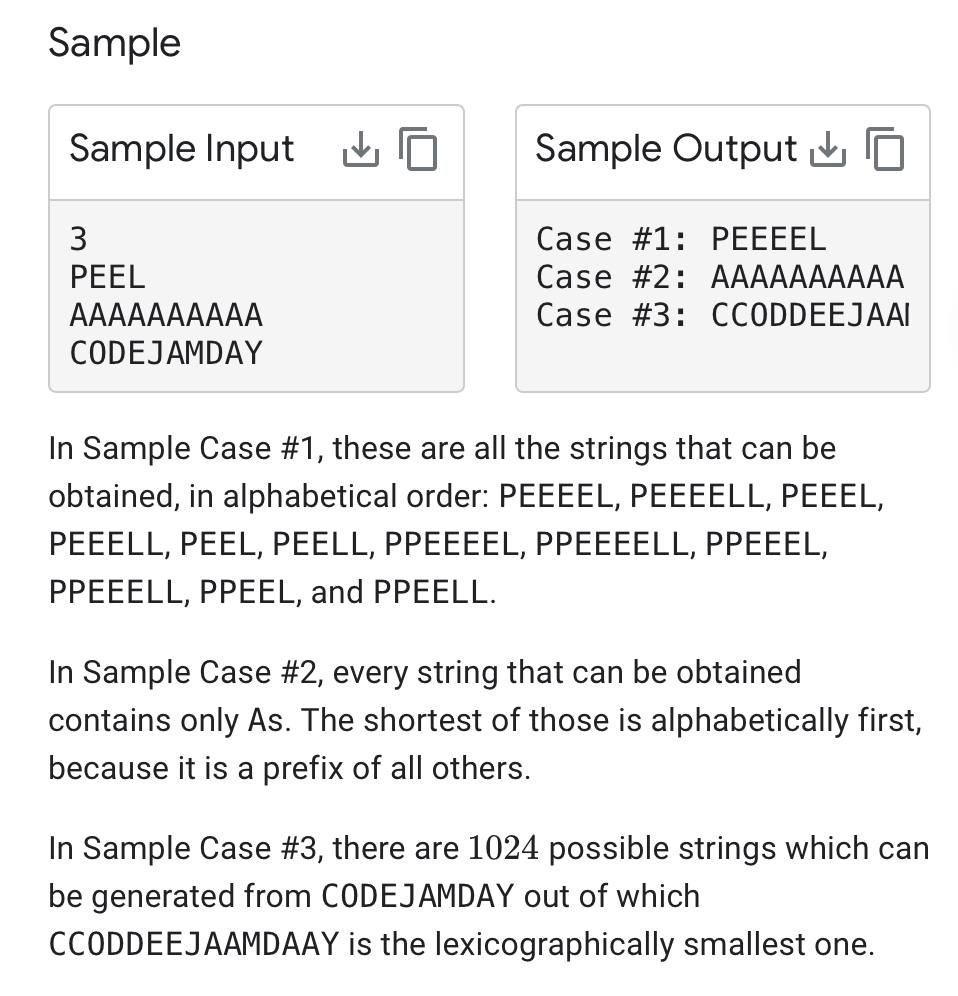This screenshot has width=958, height=996.
Task: Click the Sample Input panel header
Action: (181, 148)
